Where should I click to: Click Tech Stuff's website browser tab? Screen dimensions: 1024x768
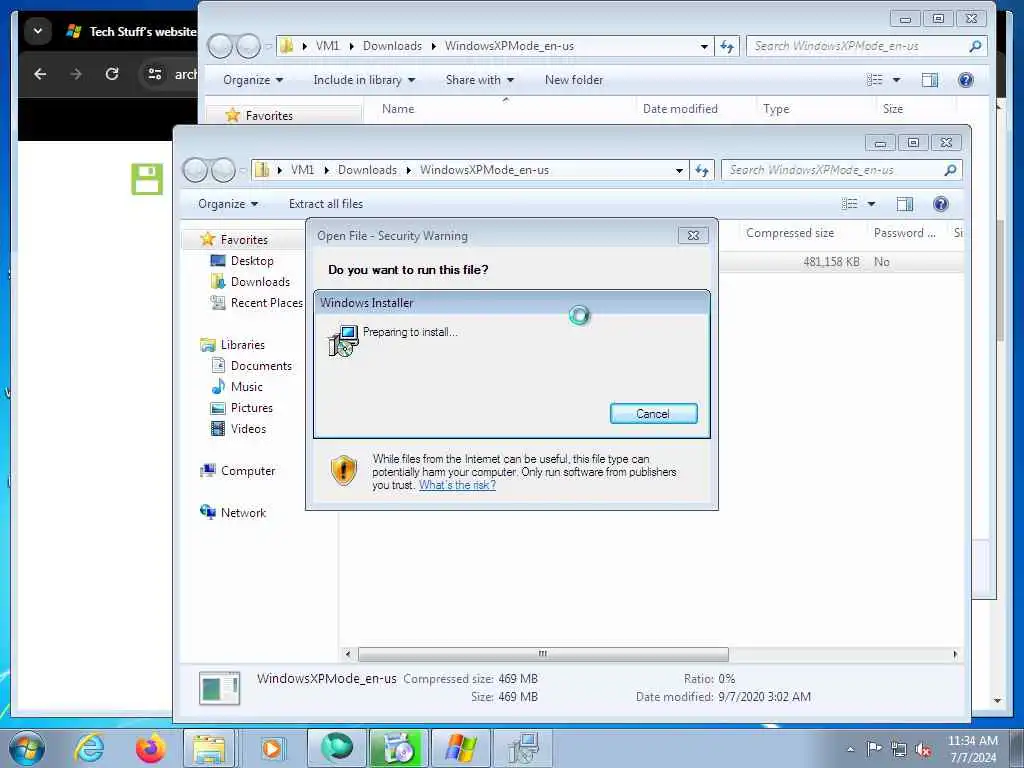pos(131,31)
